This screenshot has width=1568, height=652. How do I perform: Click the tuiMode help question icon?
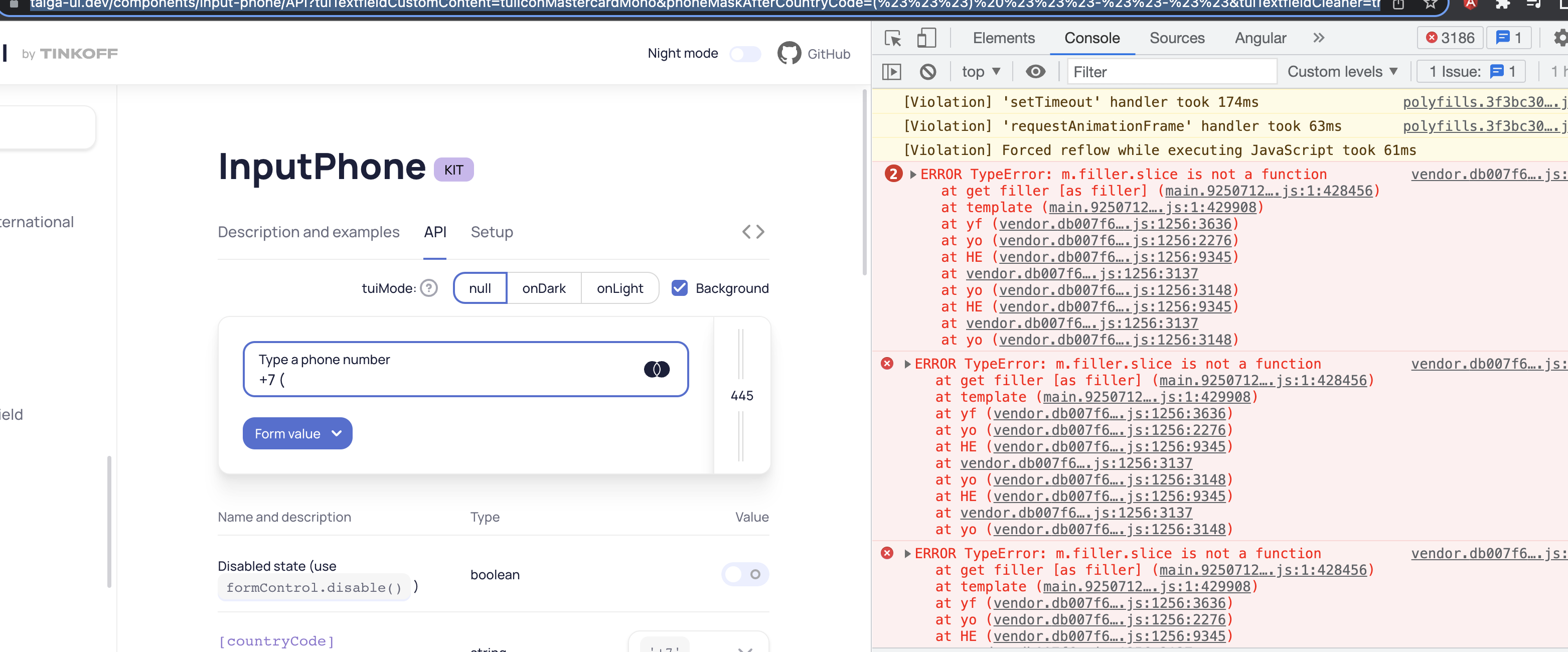tap(429, 288)
